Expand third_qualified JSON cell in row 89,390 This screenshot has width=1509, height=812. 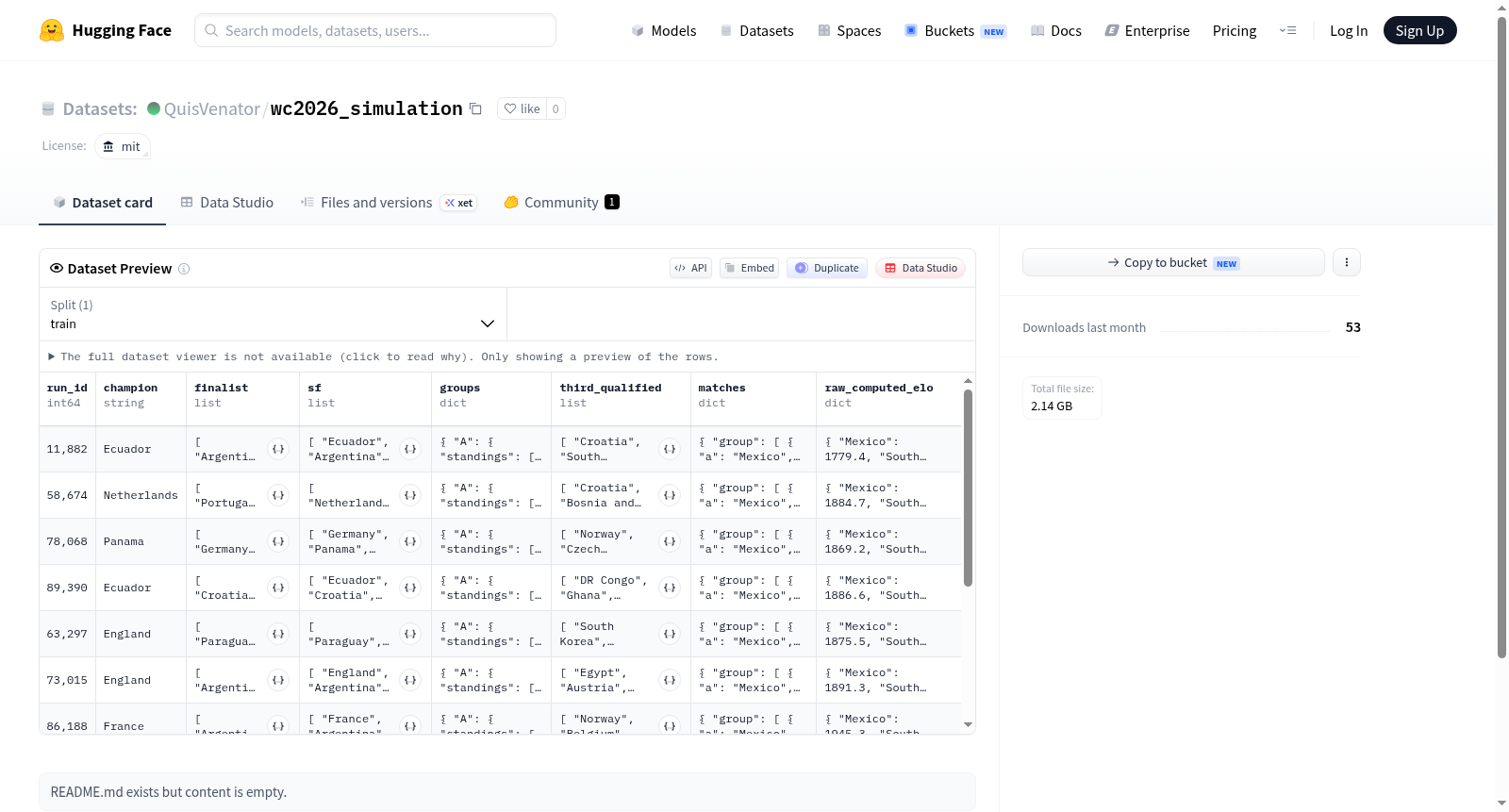670,588
